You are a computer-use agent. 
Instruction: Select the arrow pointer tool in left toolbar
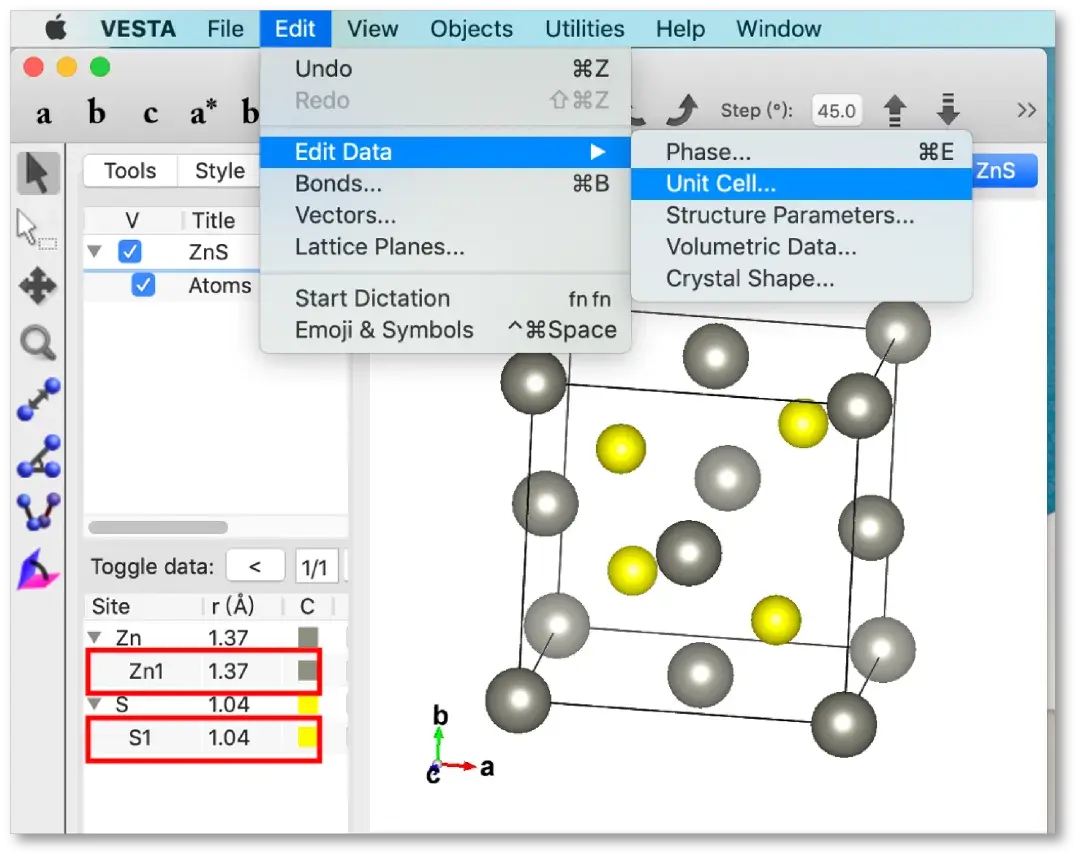pyautogui.click(x=38, y=173)
